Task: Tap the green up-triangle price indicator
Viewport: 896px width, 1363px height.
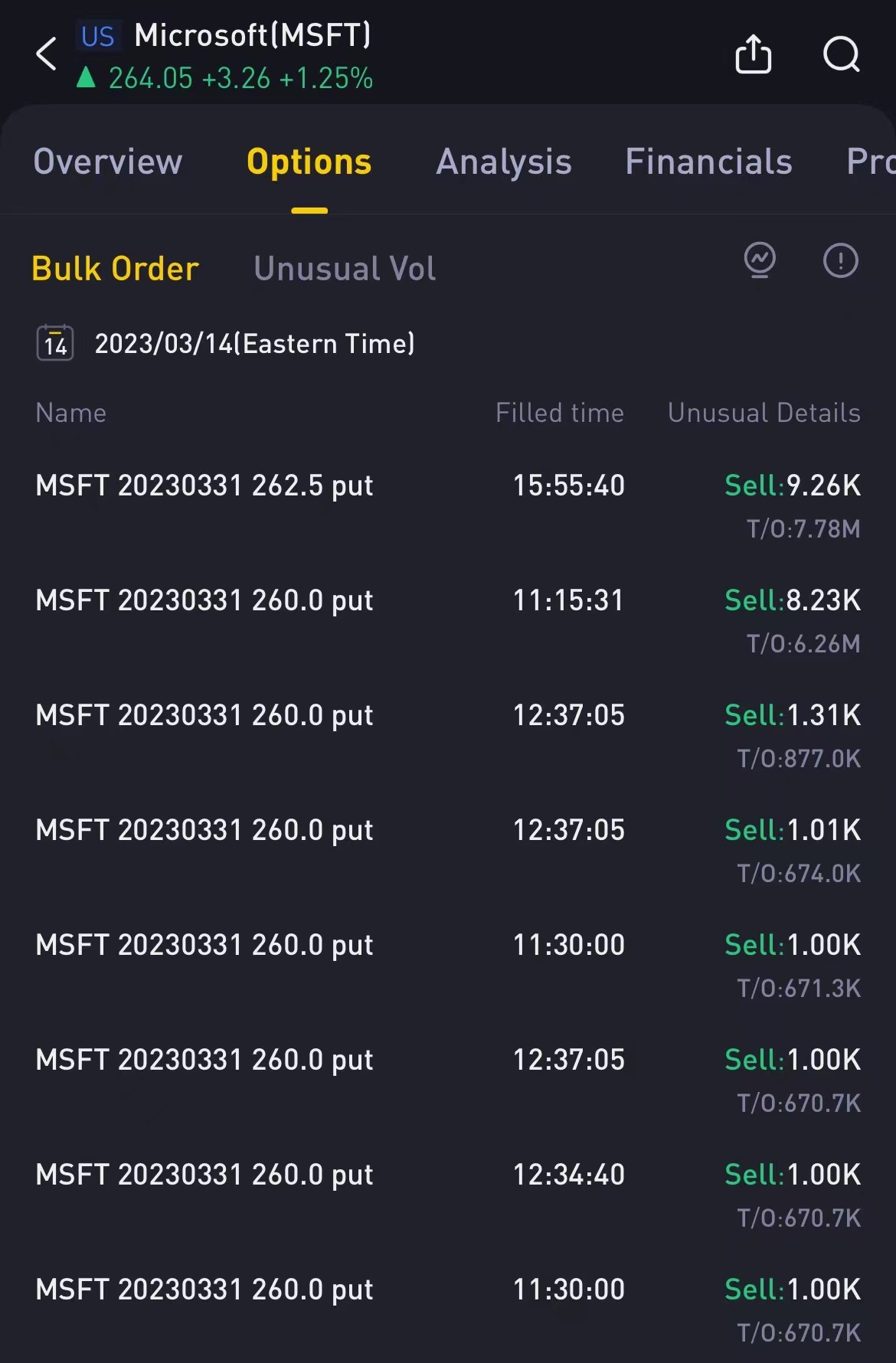Action: point(86,77)
